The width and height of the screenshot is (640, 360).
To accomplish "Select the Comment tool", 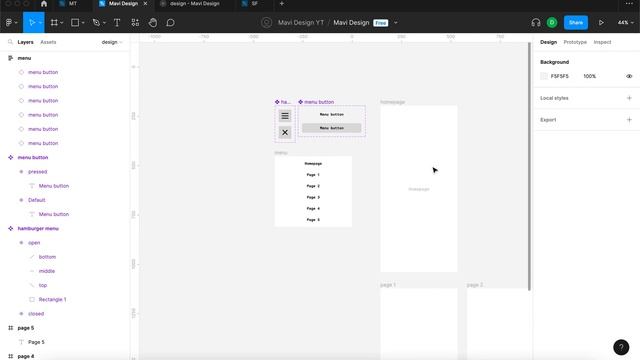I will pyautogui.click(x=170, y=22).
